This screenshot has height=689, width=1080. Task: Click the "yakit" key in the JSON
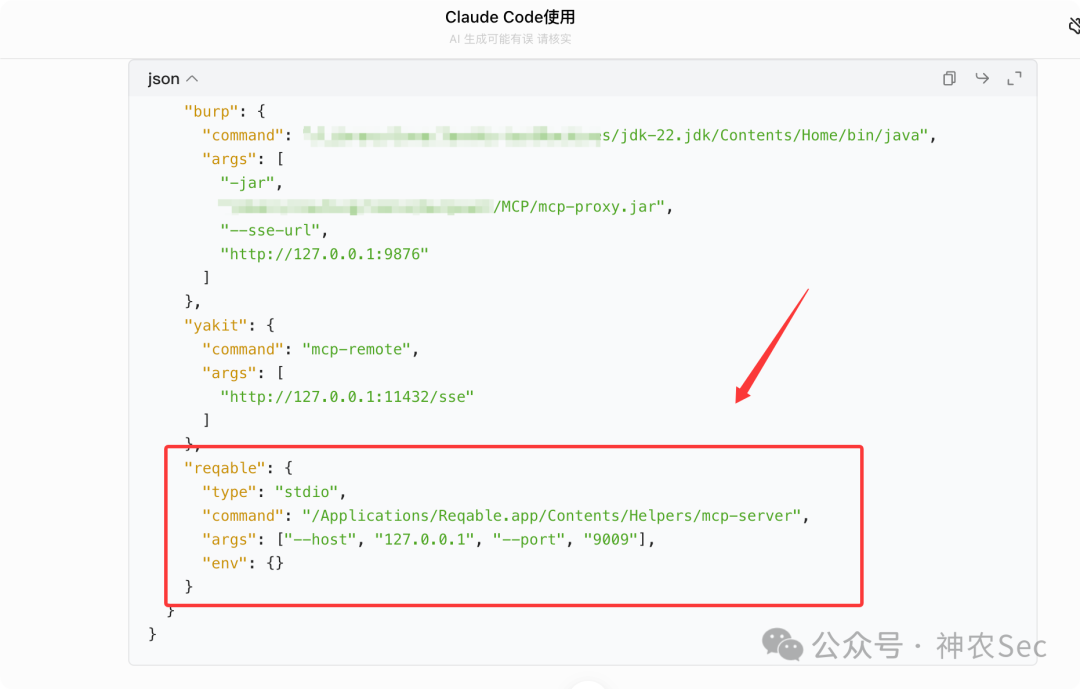216,325
